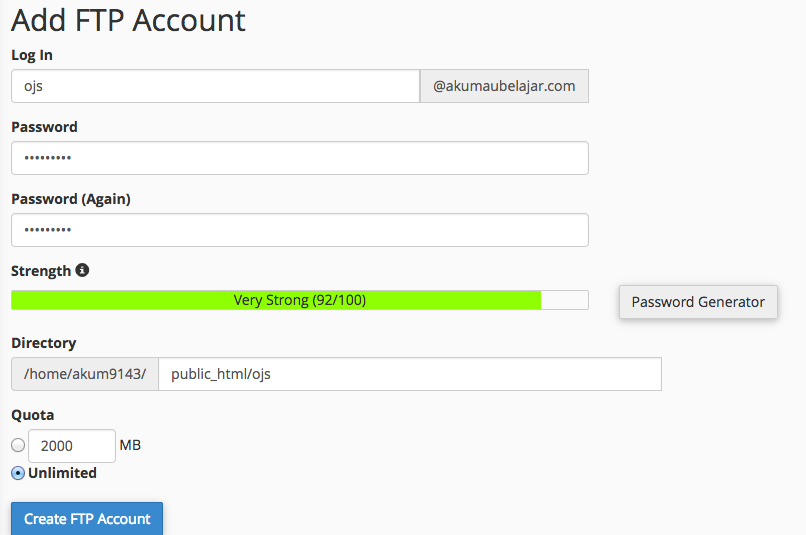806x535 pixels.
Task: Click the Directory path input field
Action: 409,374
